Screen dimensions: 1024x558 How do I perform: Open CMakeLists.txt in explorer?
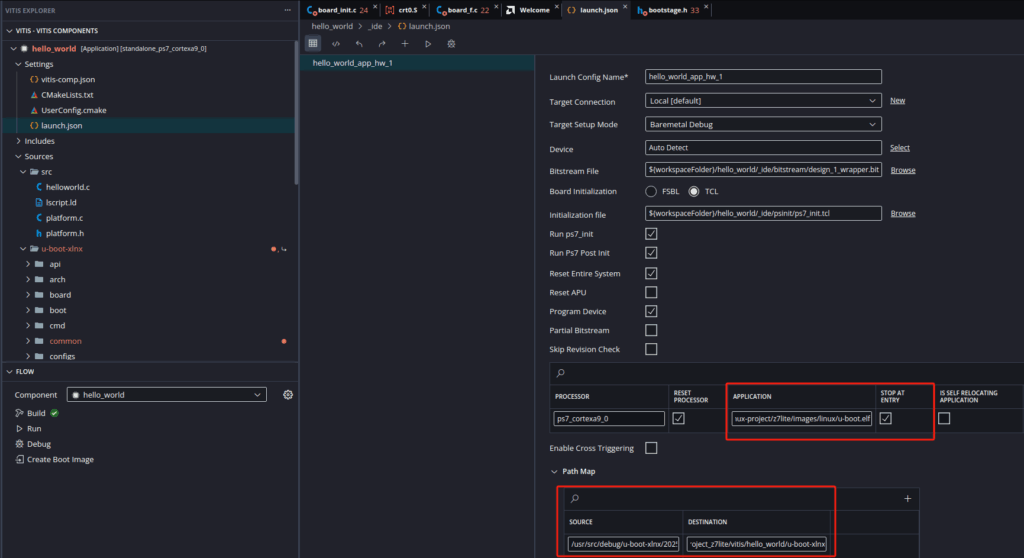(67, 95)
